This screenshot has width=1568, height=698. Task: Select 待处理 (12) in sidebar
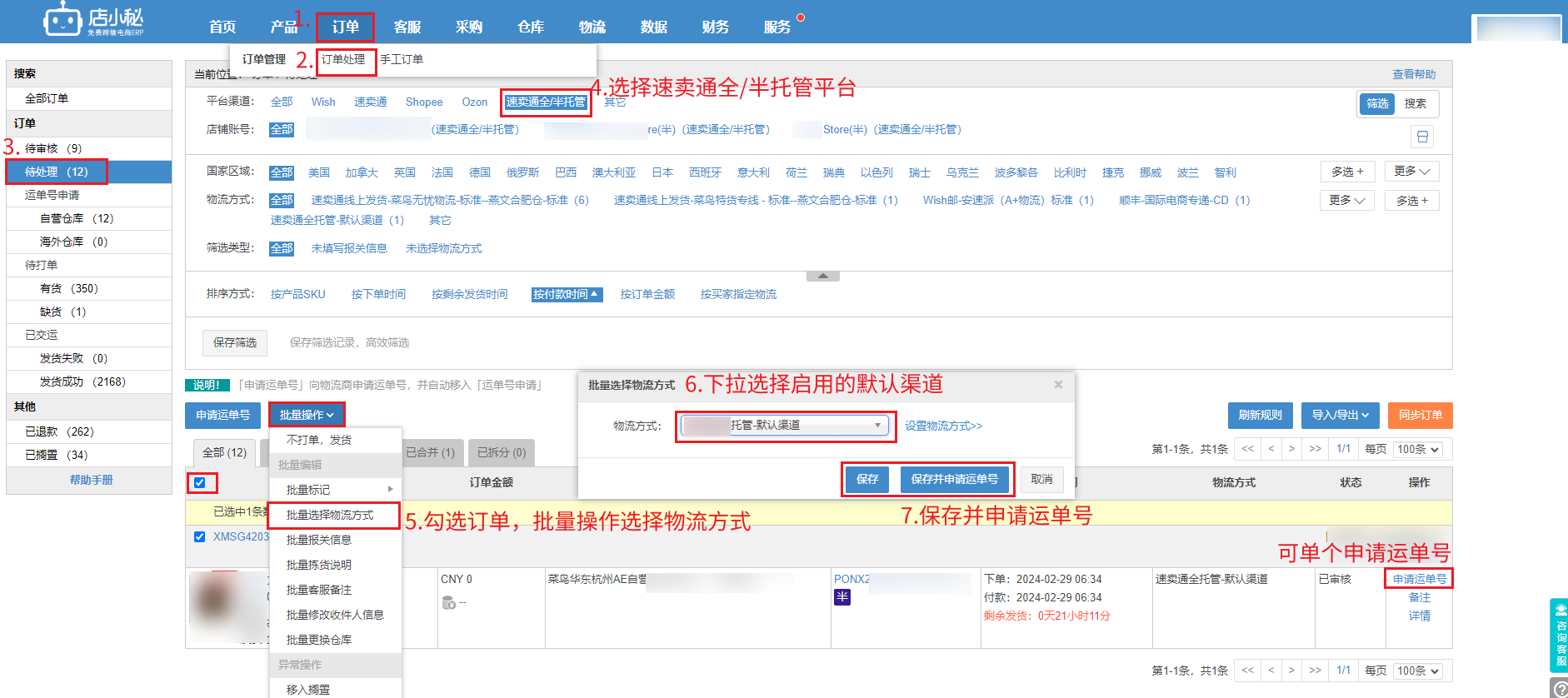(x=89, y=172)
